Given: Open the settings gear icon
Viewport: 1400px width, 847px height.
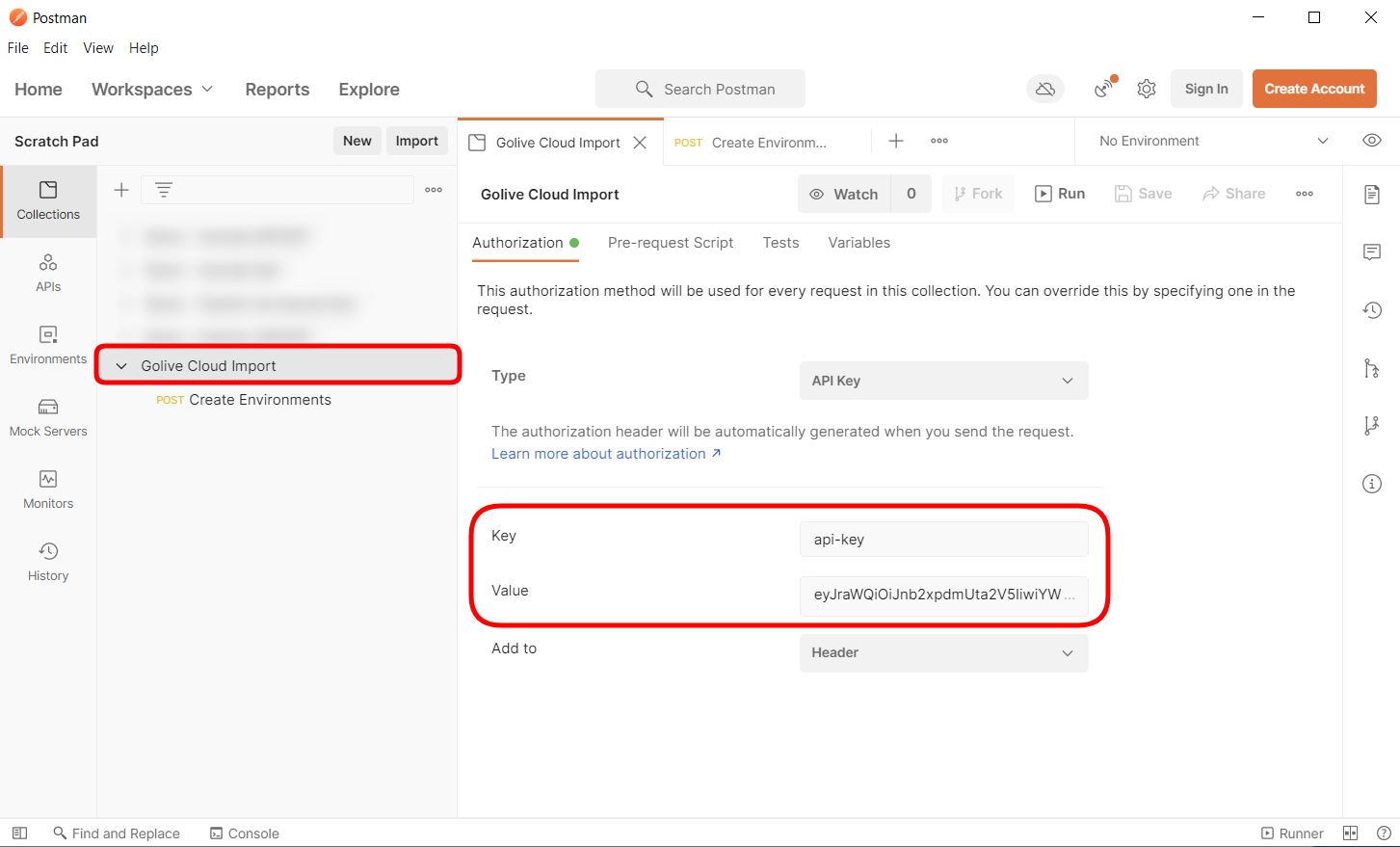Looking at the screenshot, I should (1146, 89).
